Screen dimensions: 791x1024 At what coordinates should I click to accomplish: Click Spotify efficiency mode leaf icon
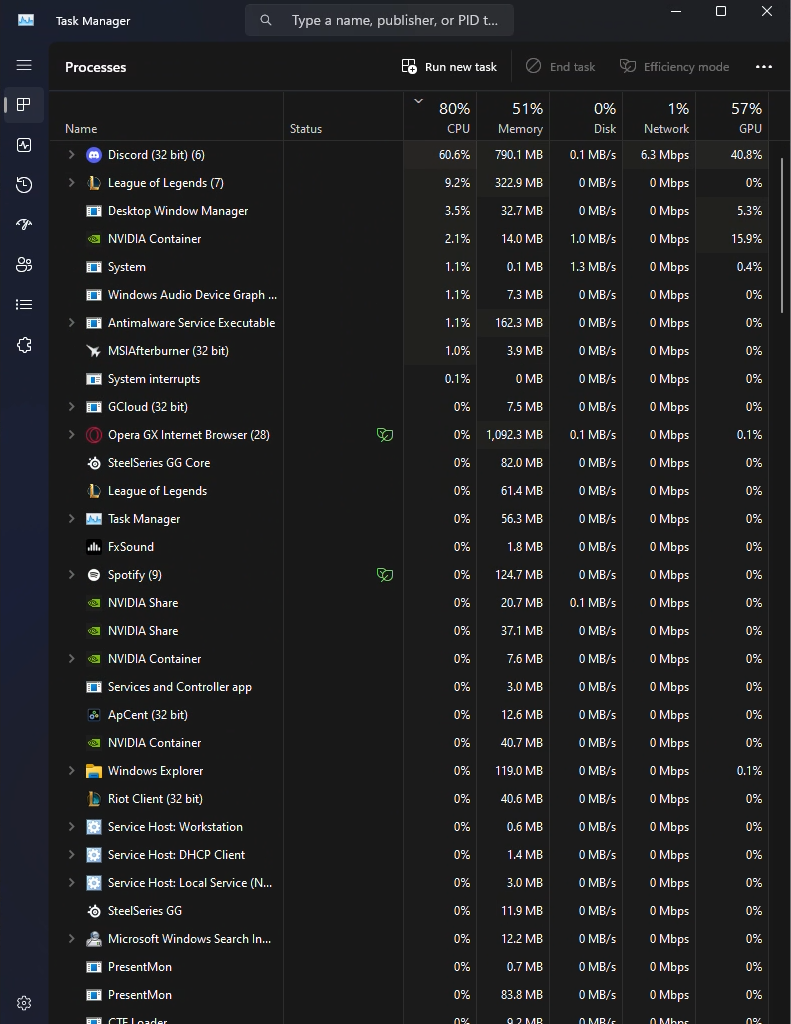pos(385,575)
